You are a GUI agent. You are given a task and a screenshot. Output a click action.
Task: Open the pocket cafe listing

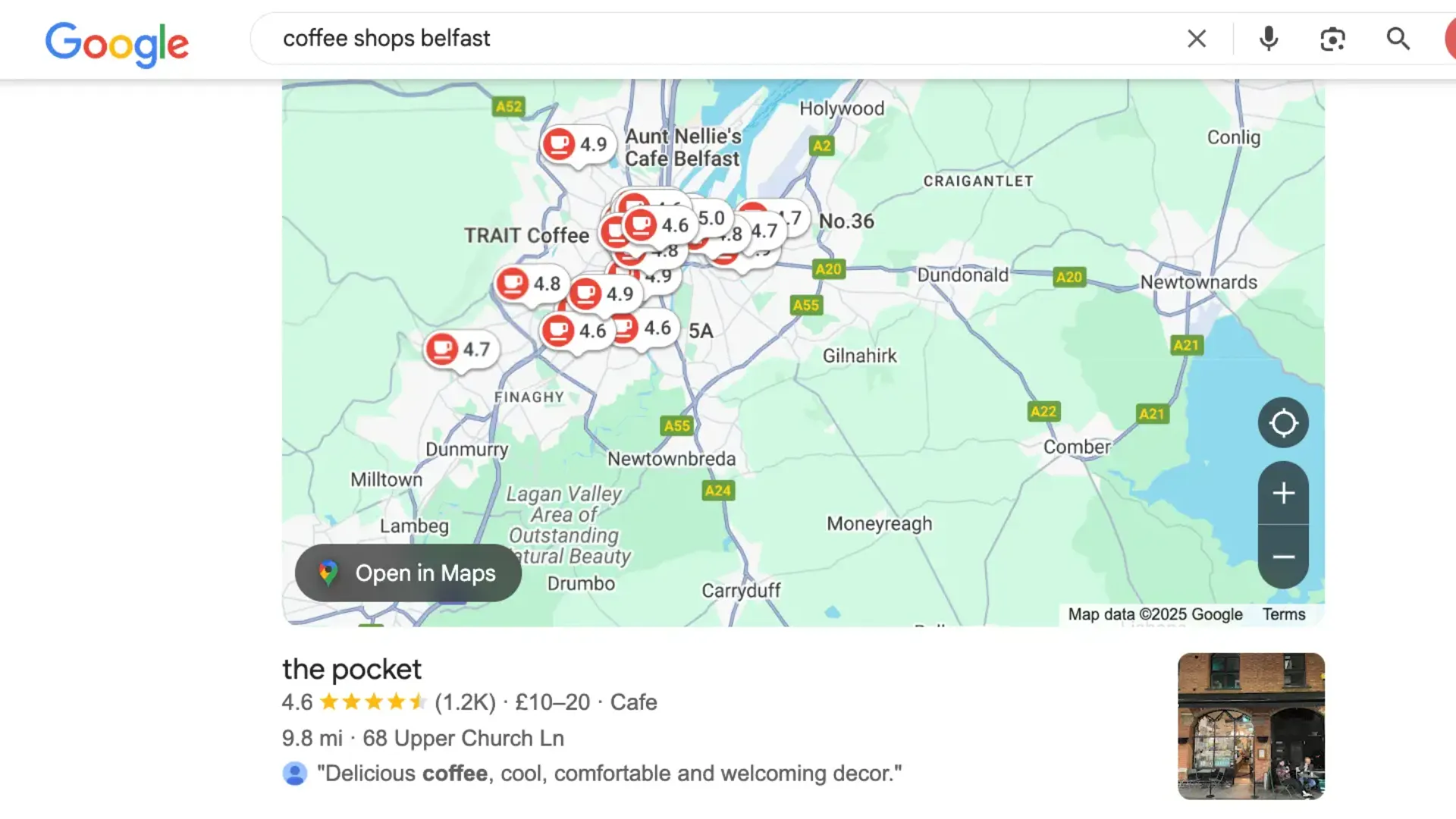pos(352,670)
